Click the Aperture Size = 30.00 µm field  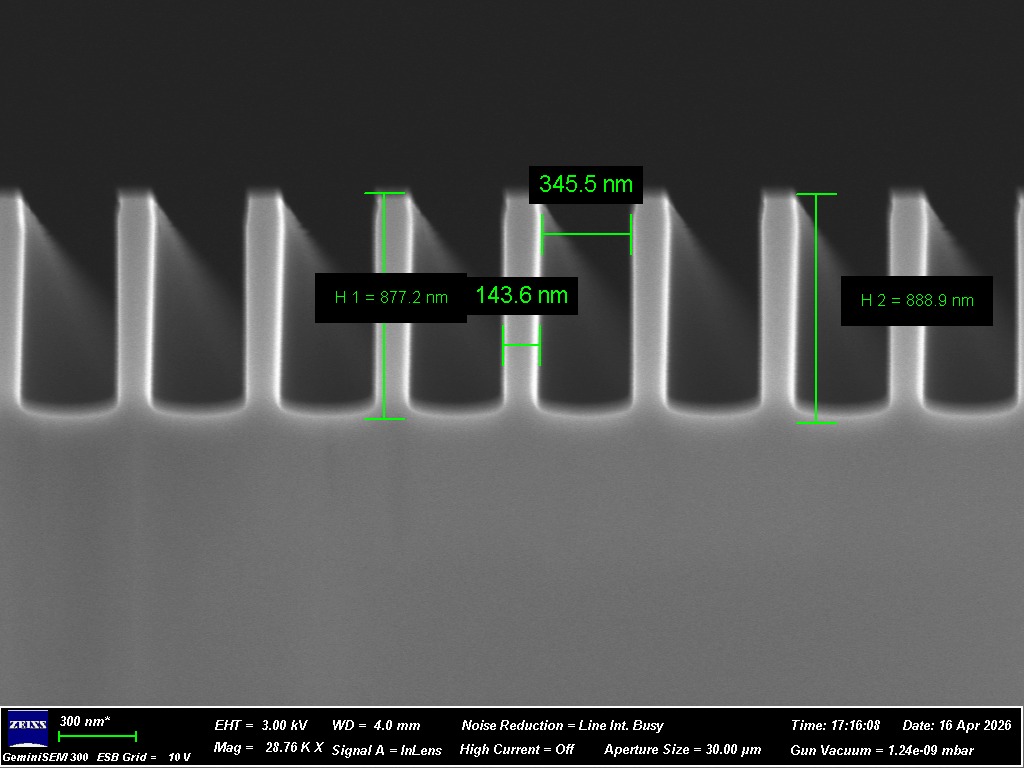(683, 749)
